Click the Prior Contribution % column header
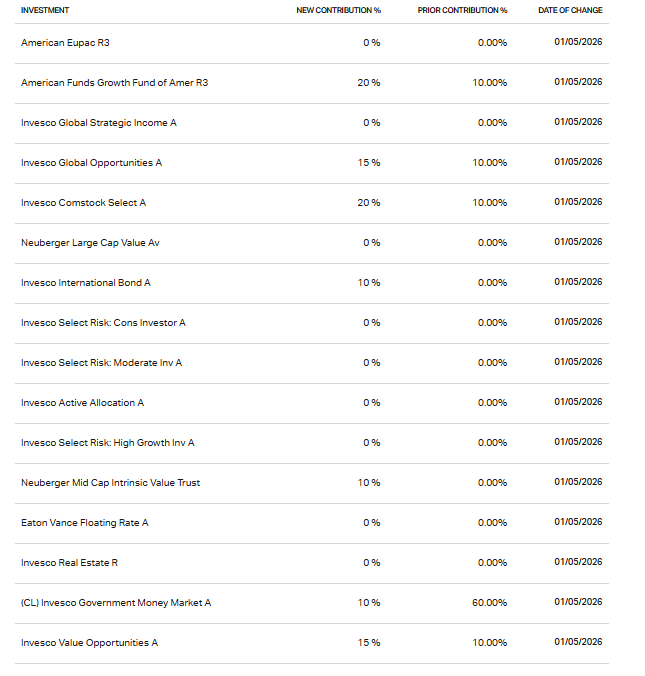The image size is (645, 676). tap(462, 10)
